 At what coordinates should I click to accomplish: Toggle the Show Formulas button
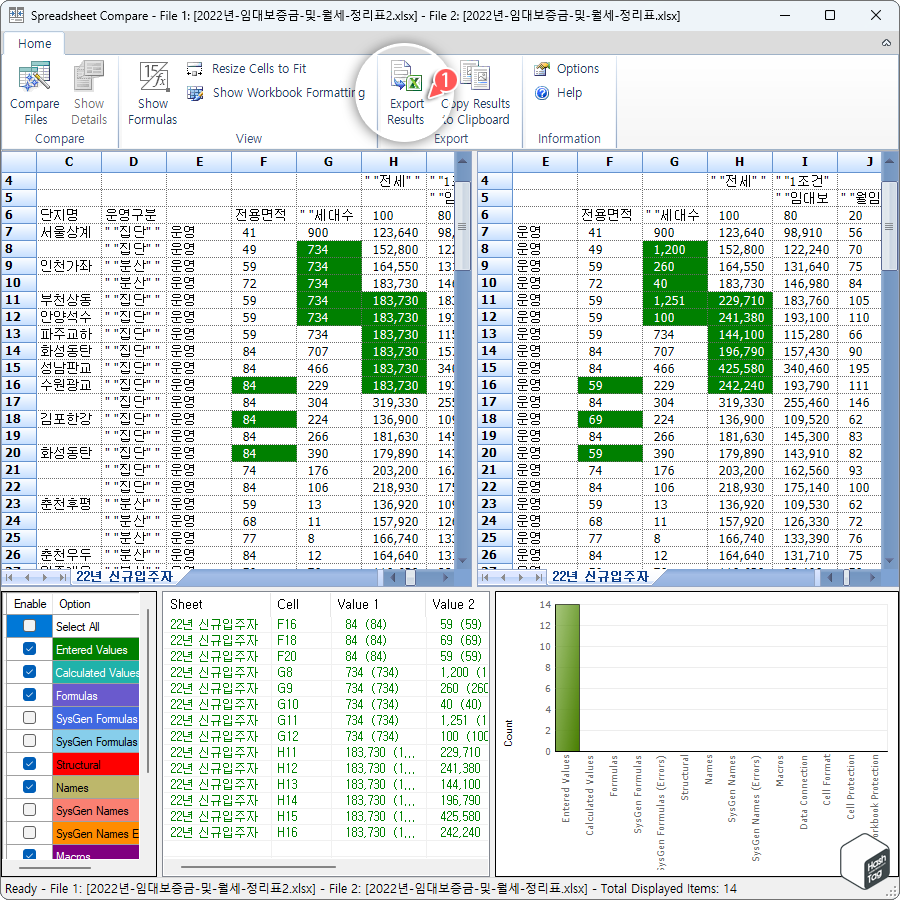(x=153, y=94)
